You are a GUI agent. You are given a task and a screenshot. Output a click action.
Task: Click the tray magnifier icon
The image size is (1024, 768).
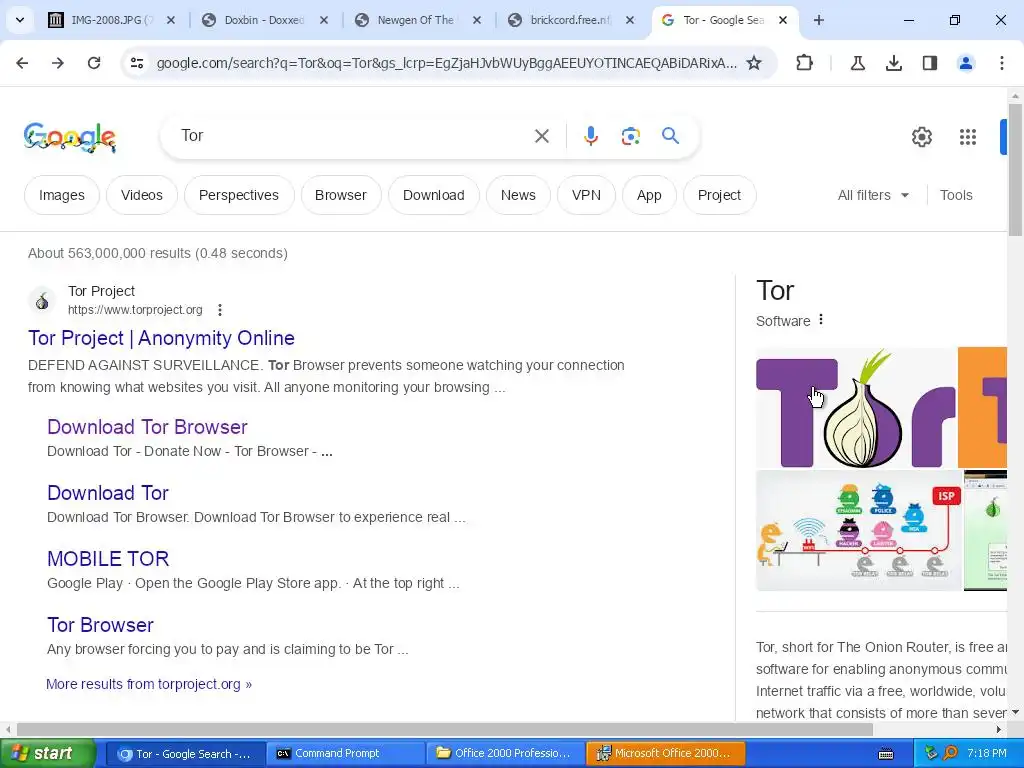pyautogui.click(x=950, y=753)
